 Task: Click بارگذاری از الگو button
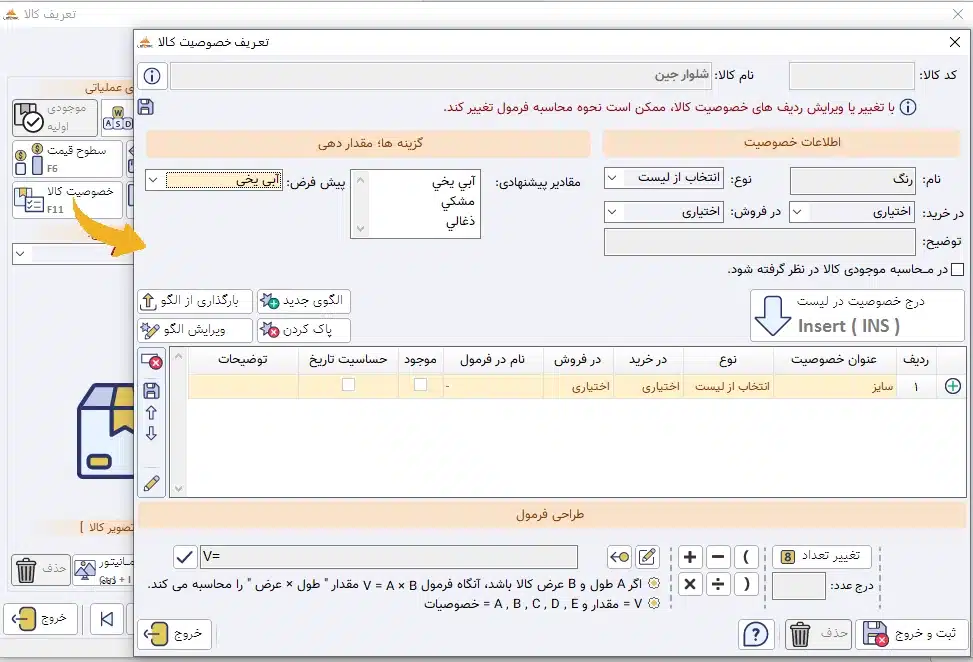point(195,301)
